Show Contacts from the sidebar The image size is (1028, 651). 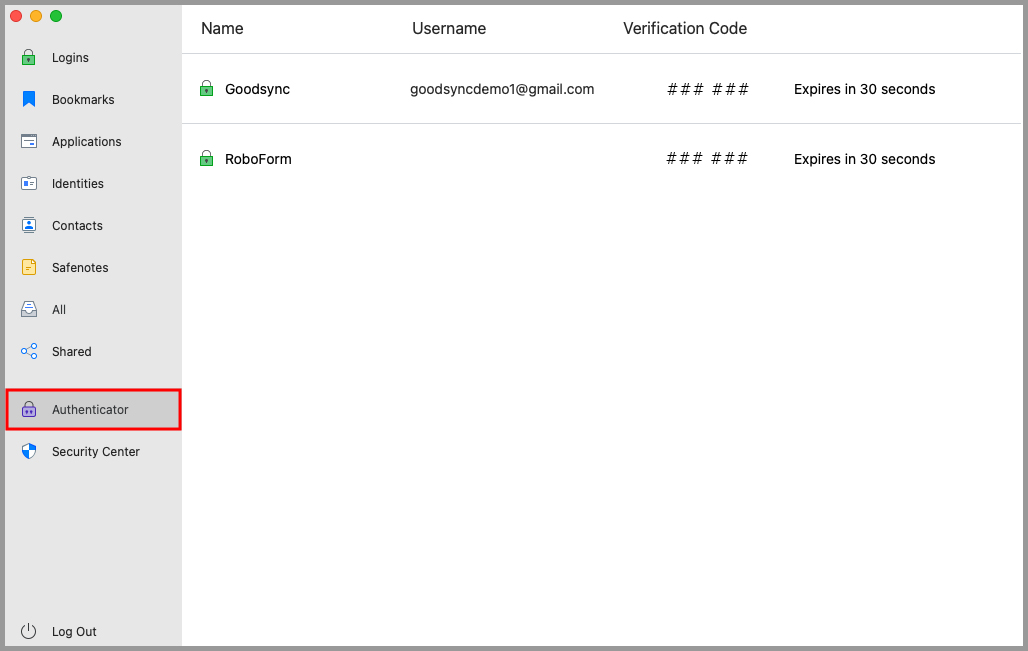pos(77,226)
